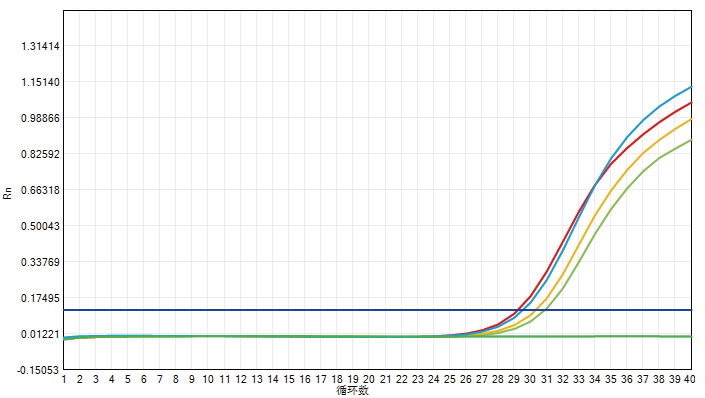Click the y-axis value 1.15140

click(40, 82)
